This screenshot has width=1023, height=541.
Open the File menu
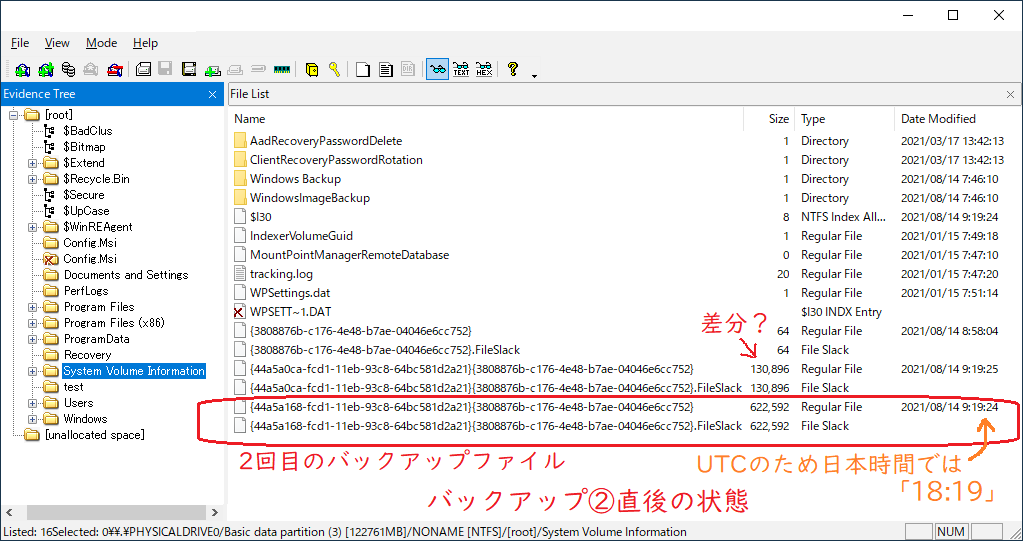point(20,43)
